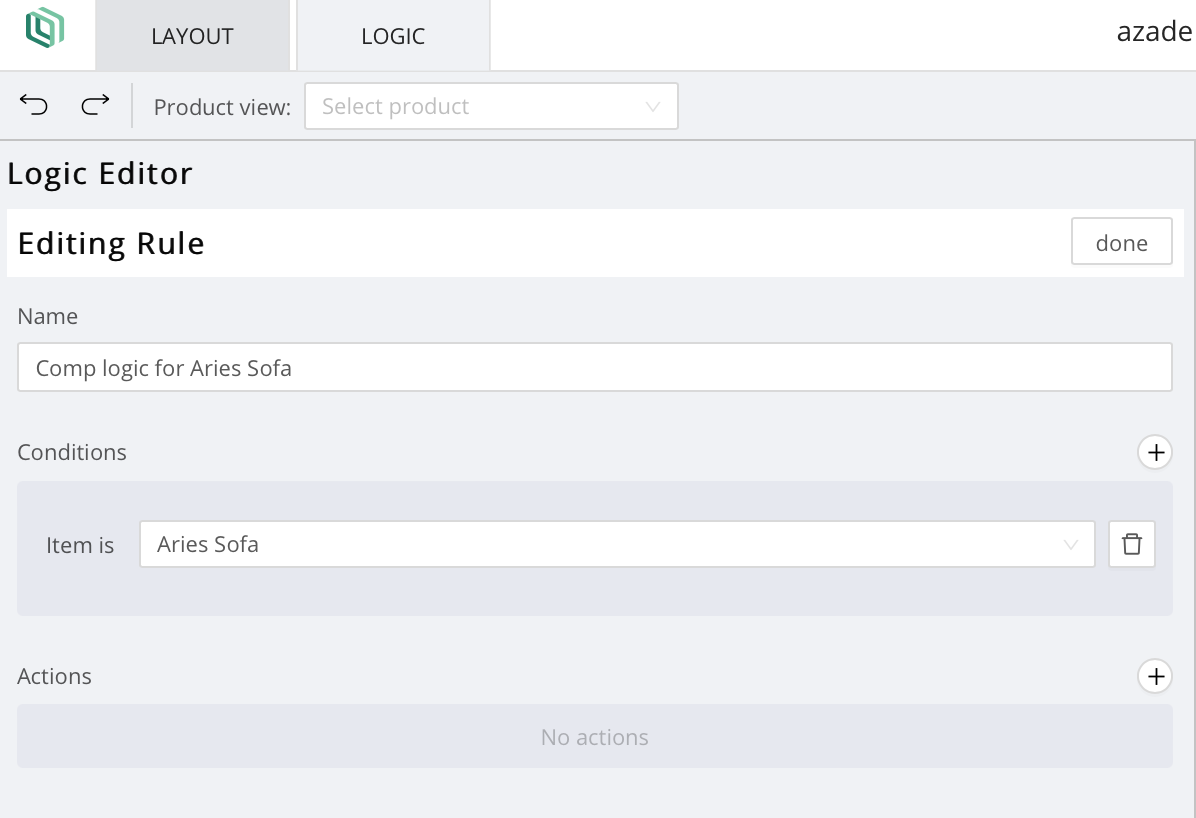Add a new action with plus icon

pyautogui.click(x=1155, y=676)
